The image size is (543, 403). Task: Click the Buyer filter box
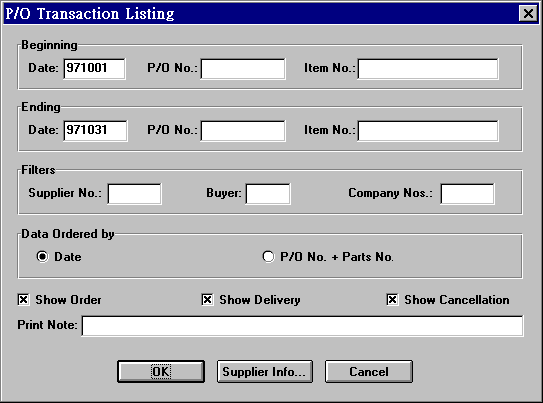point(268,194)
